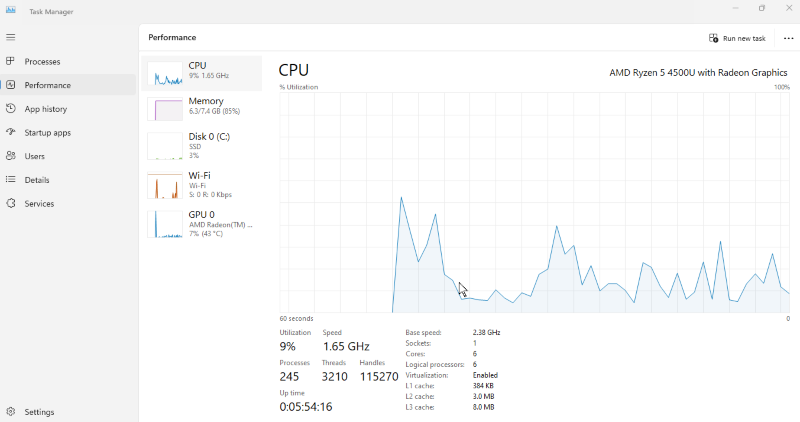Screen dimensions: 800x422
Task: Click the Details list icon
Action: (x=10, y=180)
